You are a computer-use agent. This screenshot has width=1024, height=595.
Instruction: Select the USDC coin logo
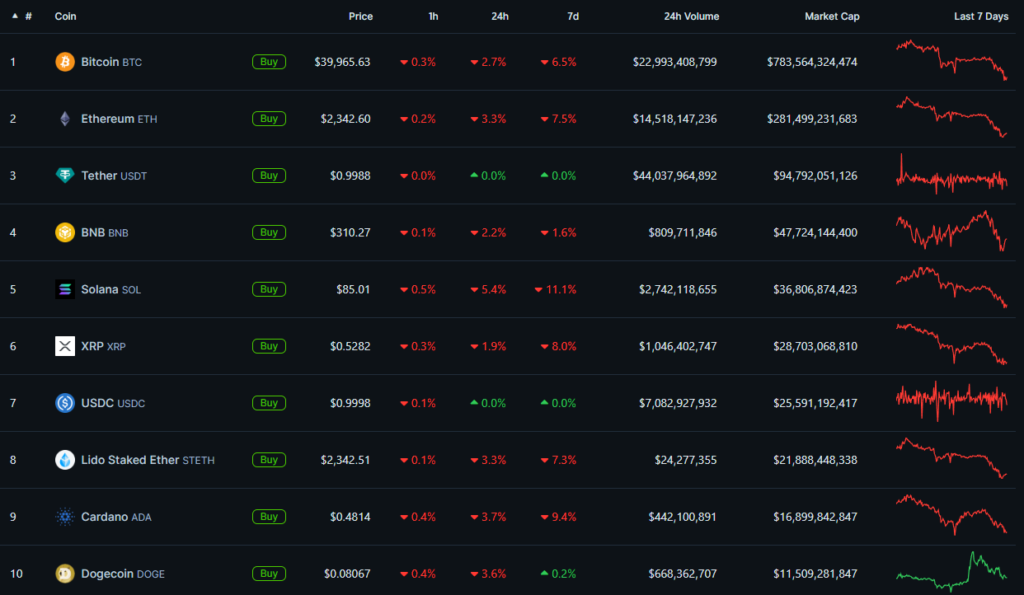coord(63,403)
